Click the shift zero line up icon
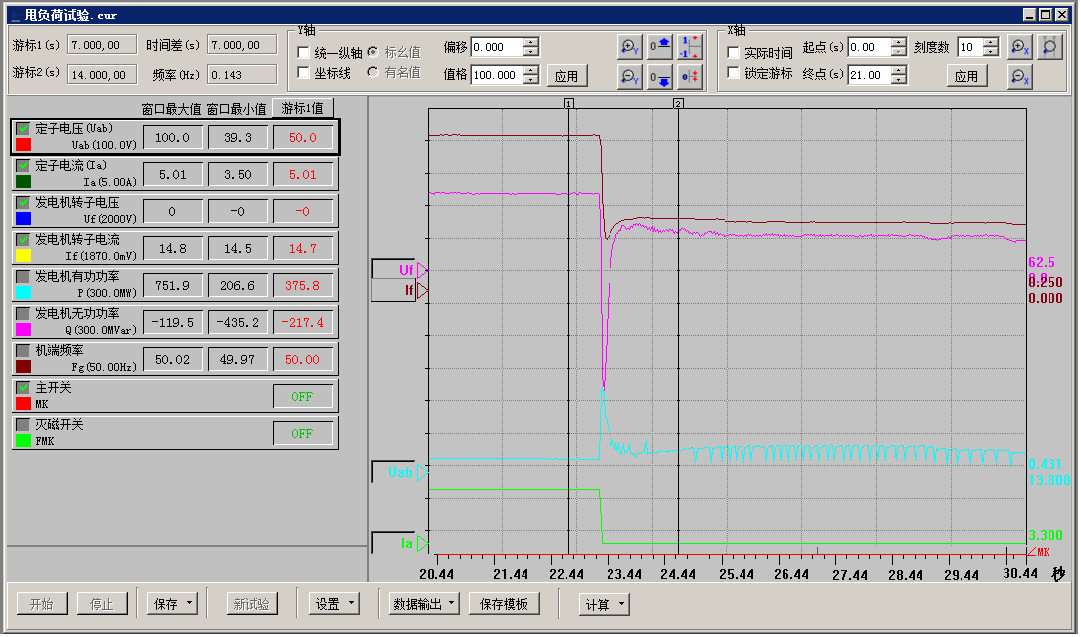Image resolution: width=1081 pixels, height=637 pixels. tap(660, 47)
